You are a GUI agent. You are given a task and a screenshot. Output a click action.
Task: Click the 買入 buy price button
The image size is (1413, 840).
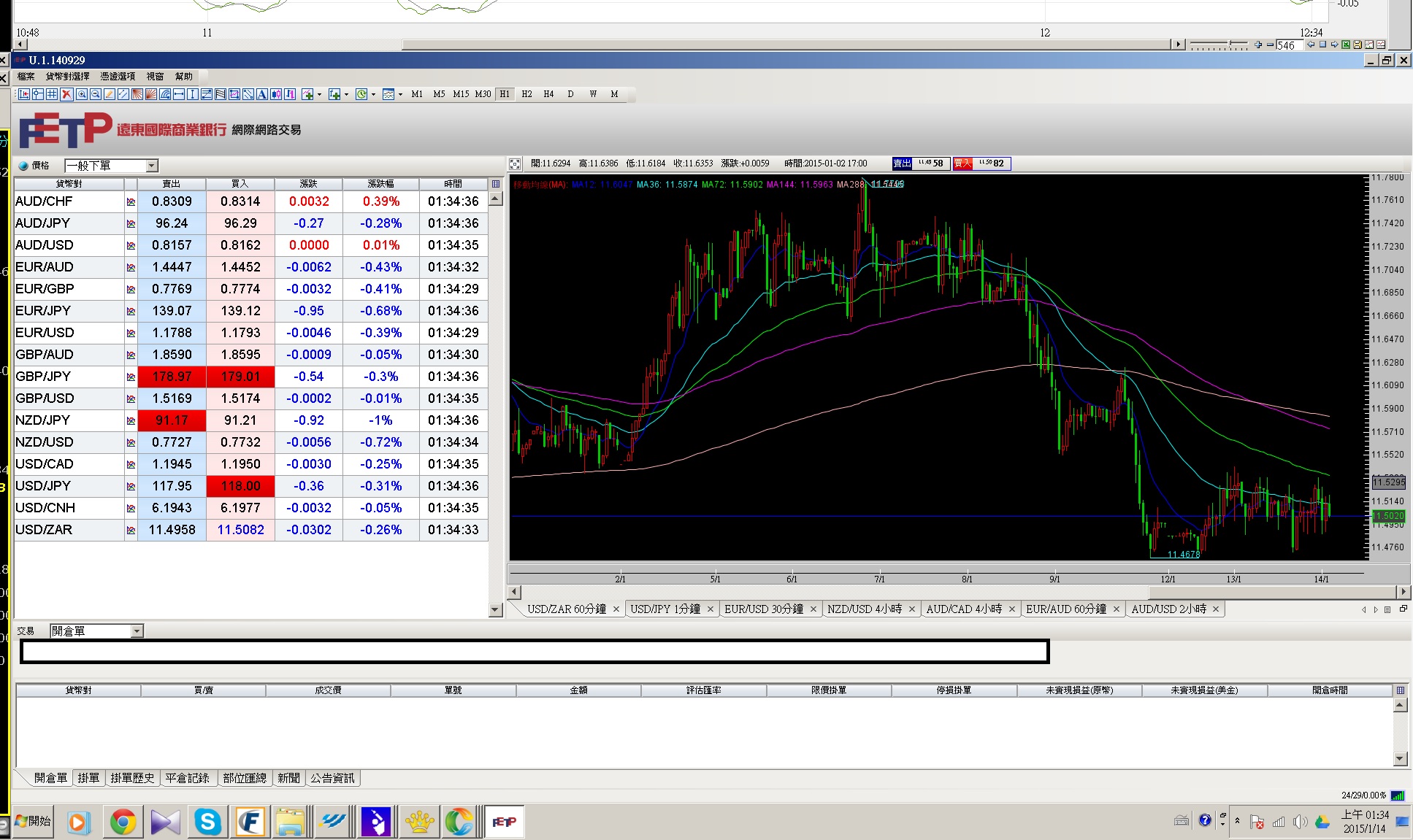click(982, 163)
